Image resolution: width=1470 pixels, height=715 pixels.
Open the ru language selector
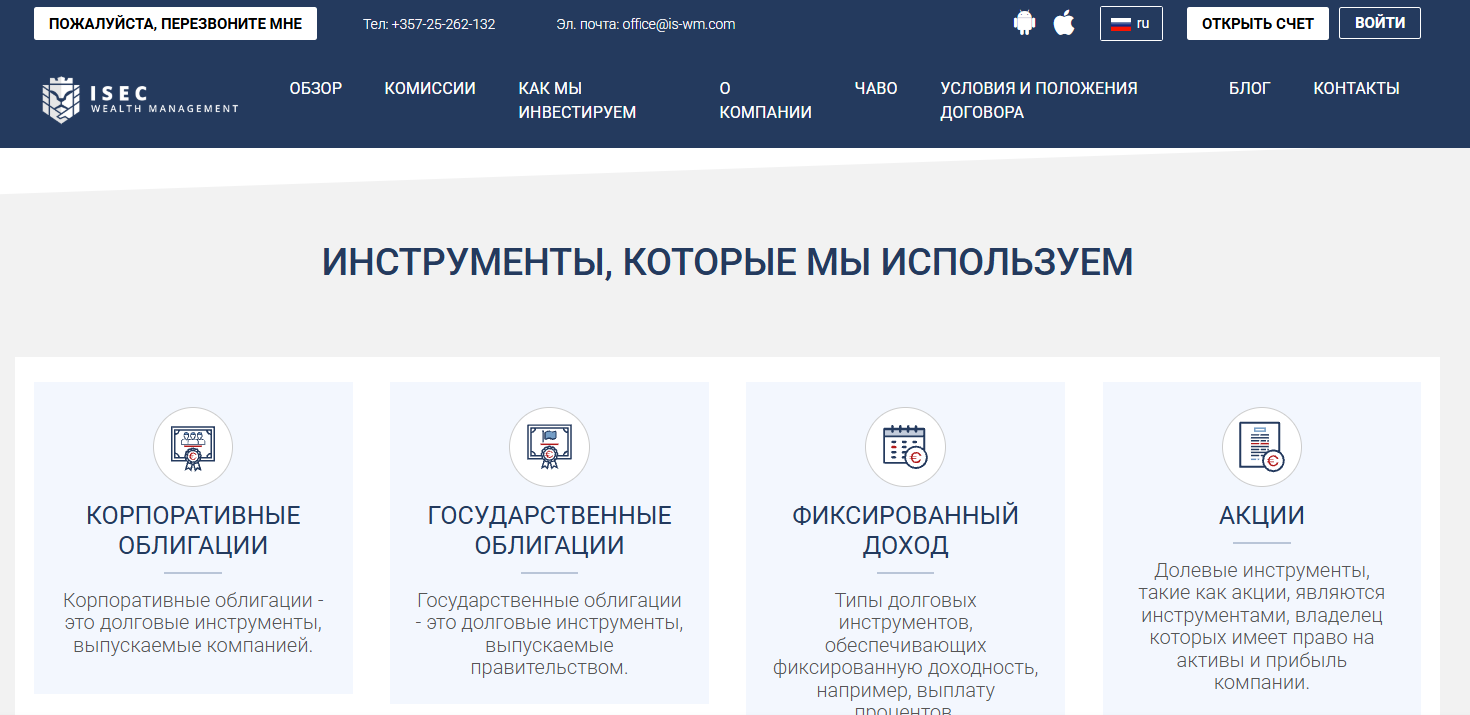pos(1131,23)
